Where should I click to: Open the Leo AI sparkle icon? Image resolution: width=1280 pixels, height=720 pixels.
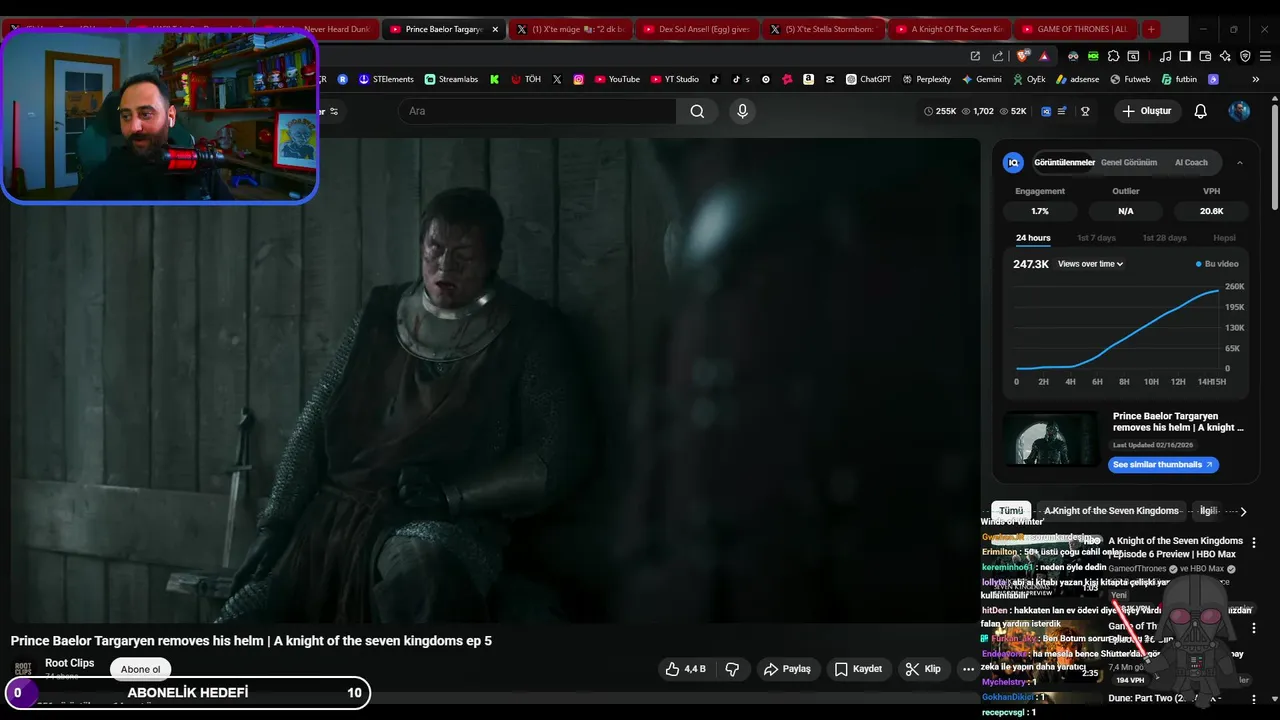coord(1225,56)
